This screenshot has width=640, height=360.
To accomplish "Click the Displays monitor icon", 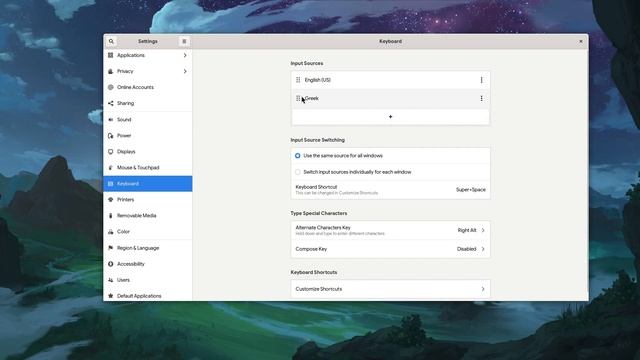I will [110, 151].
